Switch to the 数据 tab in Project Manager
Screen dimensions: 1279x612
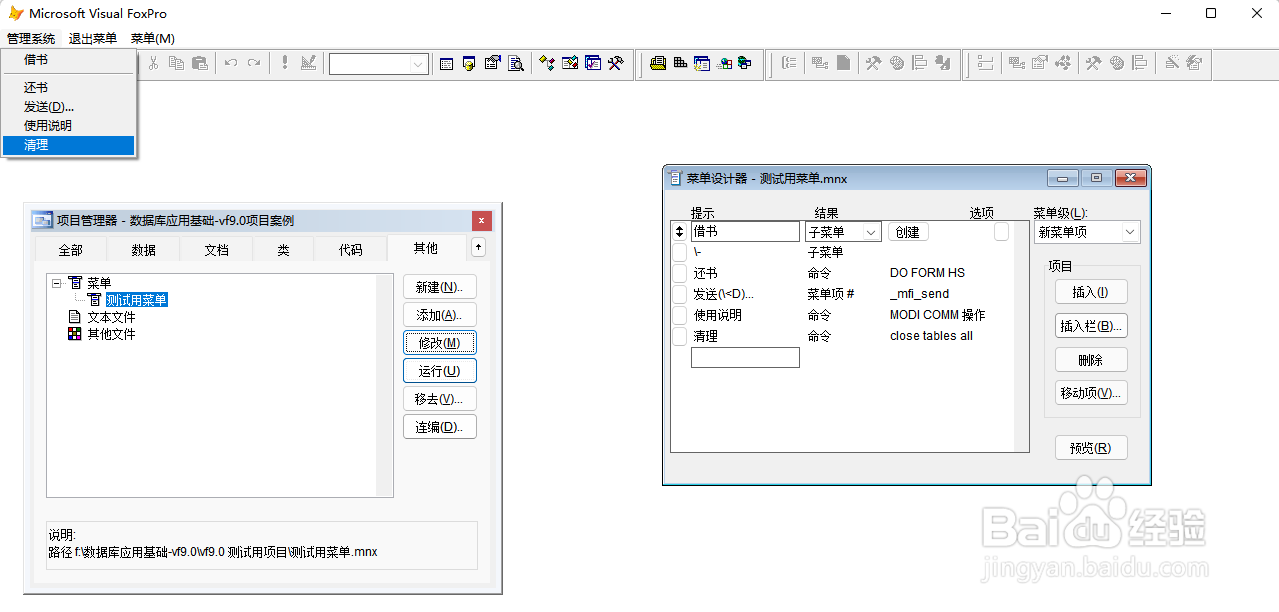pyautogui.click(x=144, y=250)
